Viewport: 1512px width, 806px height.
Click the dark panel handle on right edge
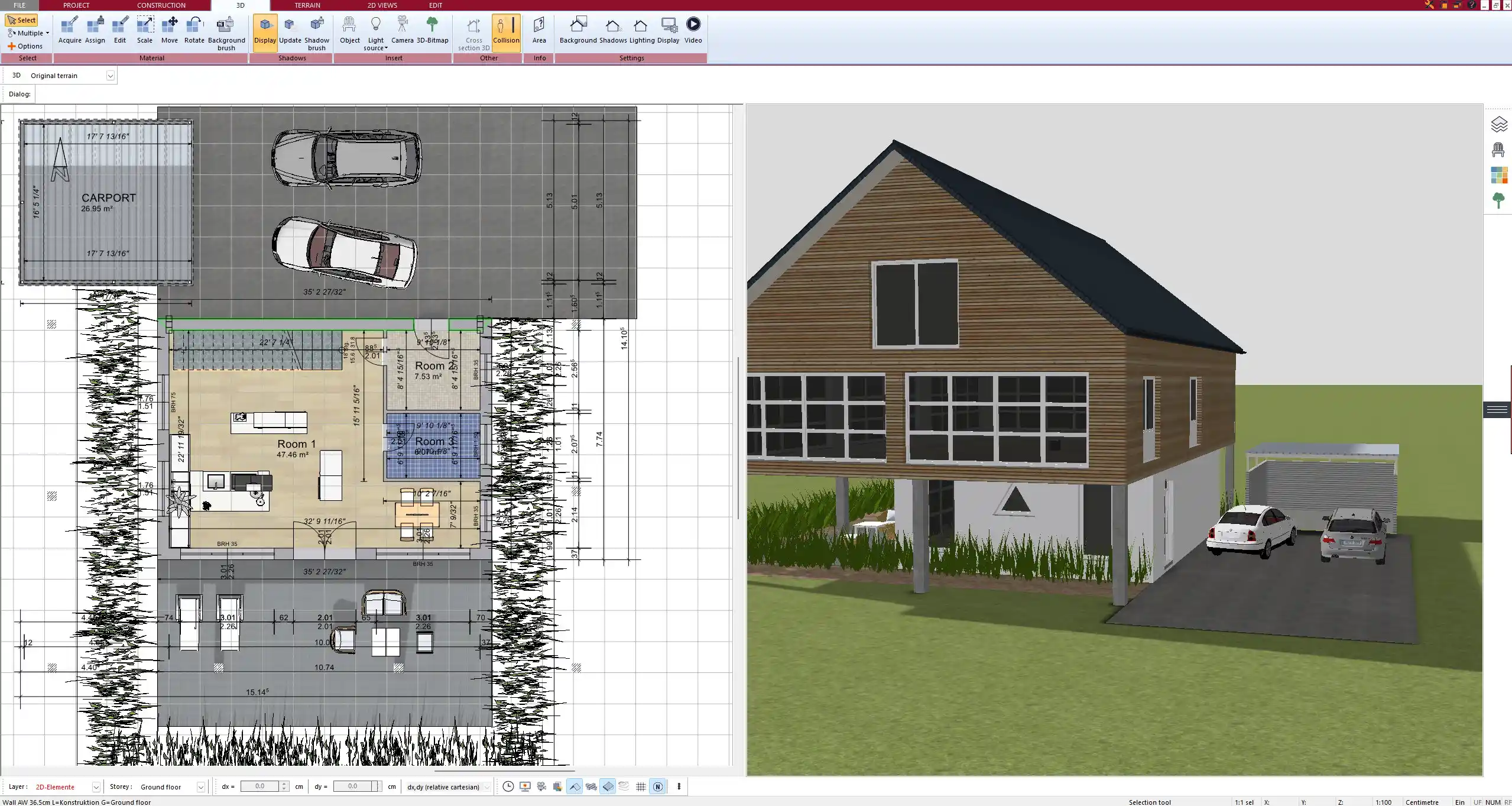coord(1497,409)
